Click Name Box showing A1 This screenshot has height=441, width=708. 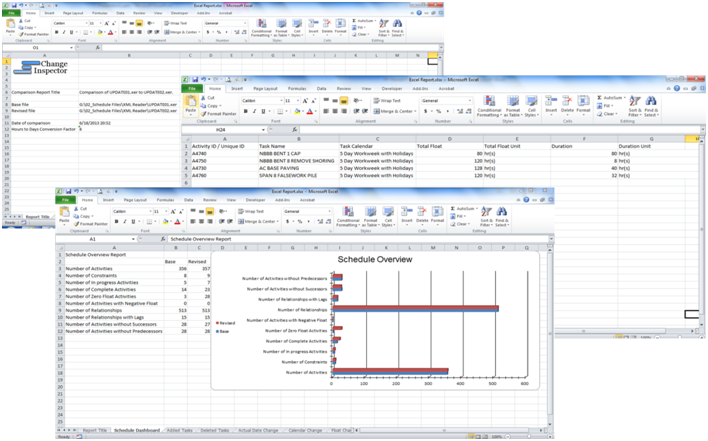(93, 239)
